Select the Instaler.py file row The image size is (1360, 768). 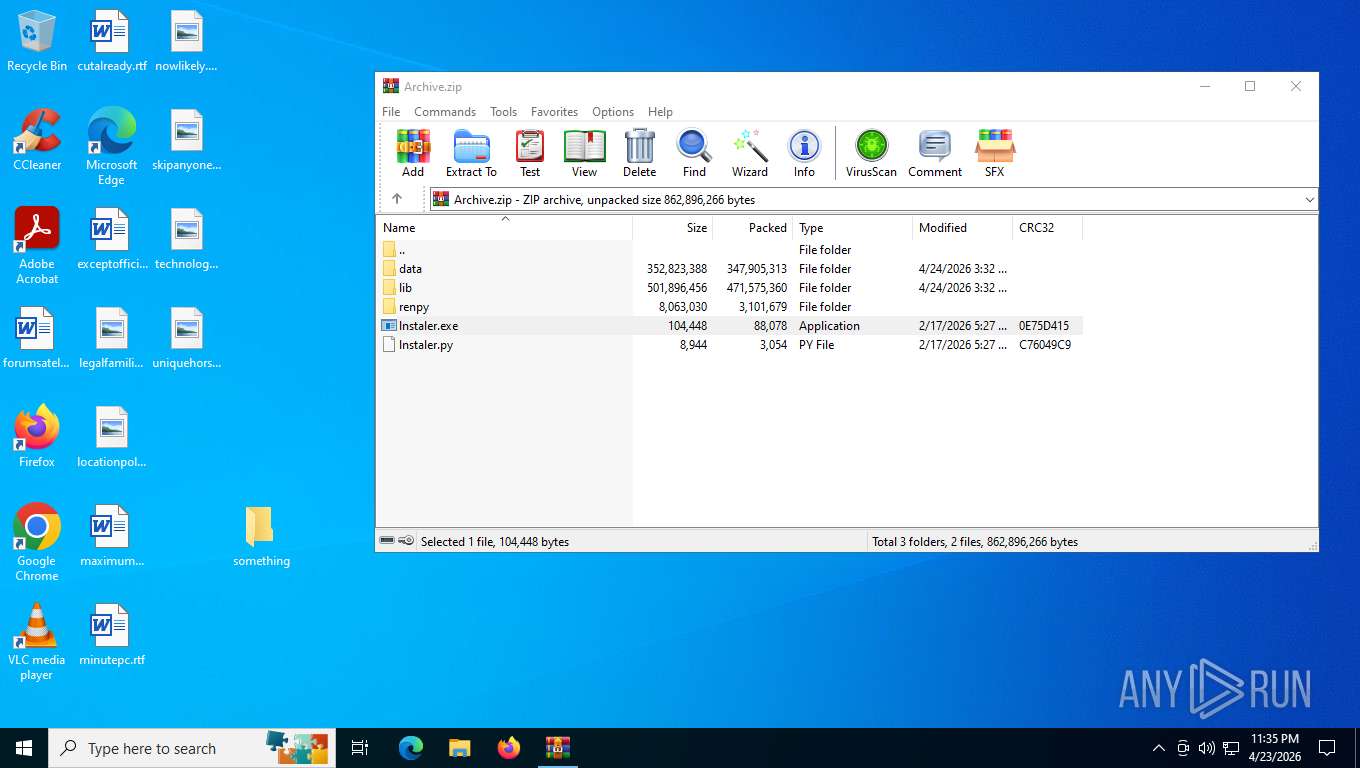coord(730,345)
